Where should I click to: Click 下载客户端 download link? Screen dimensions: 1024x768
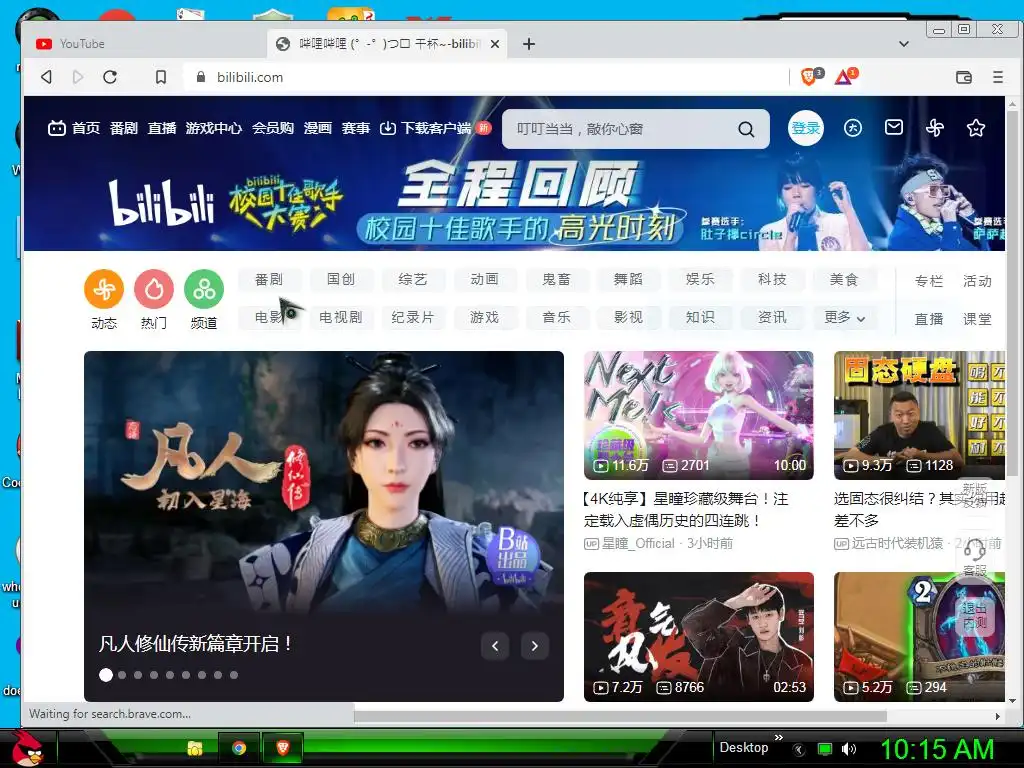pyautogui.click(x=426, y=128)
